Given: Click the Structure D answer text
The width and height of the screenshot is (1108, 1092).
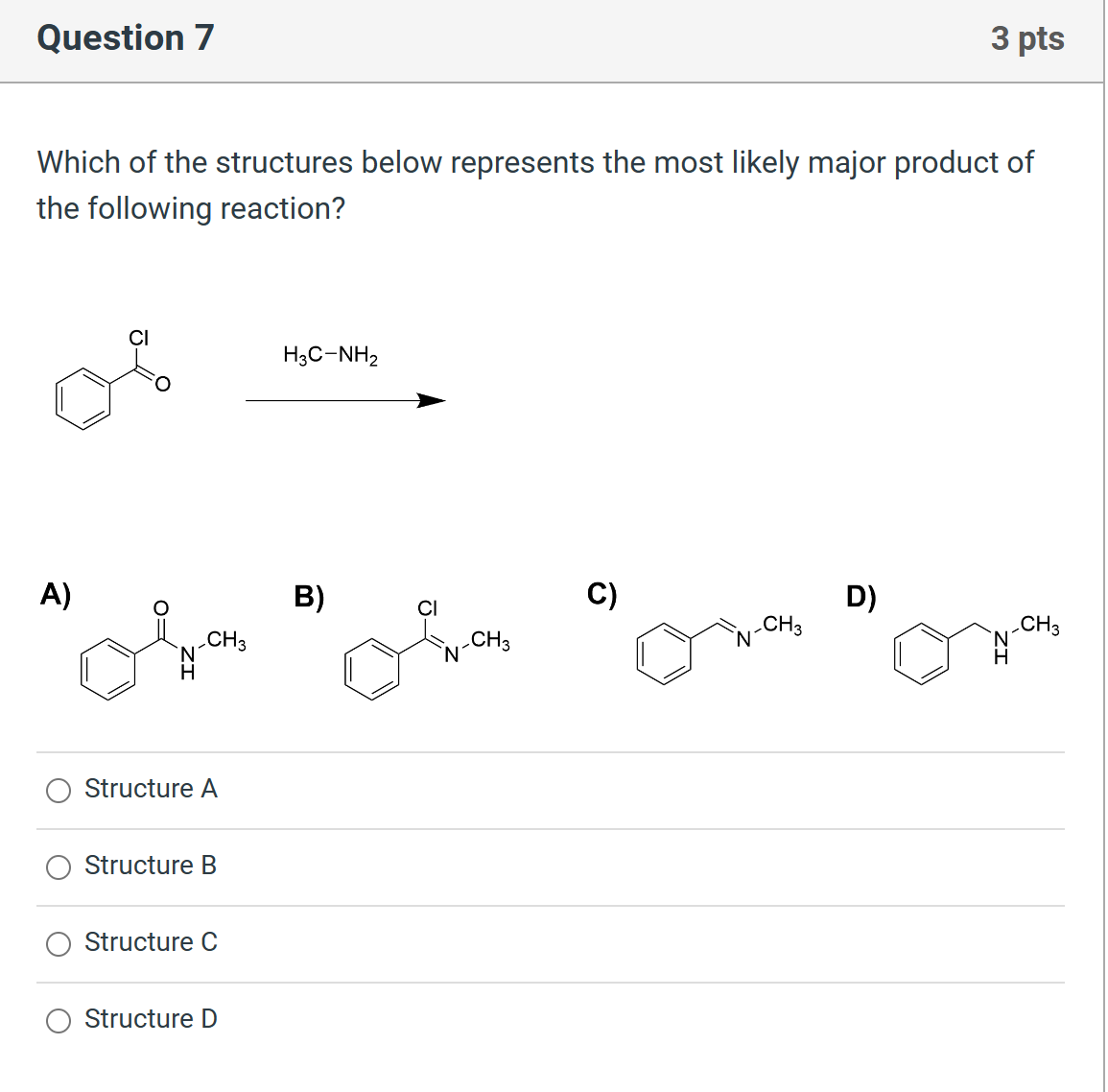Looking at the screenshot, I should (x=151, y=1018).
